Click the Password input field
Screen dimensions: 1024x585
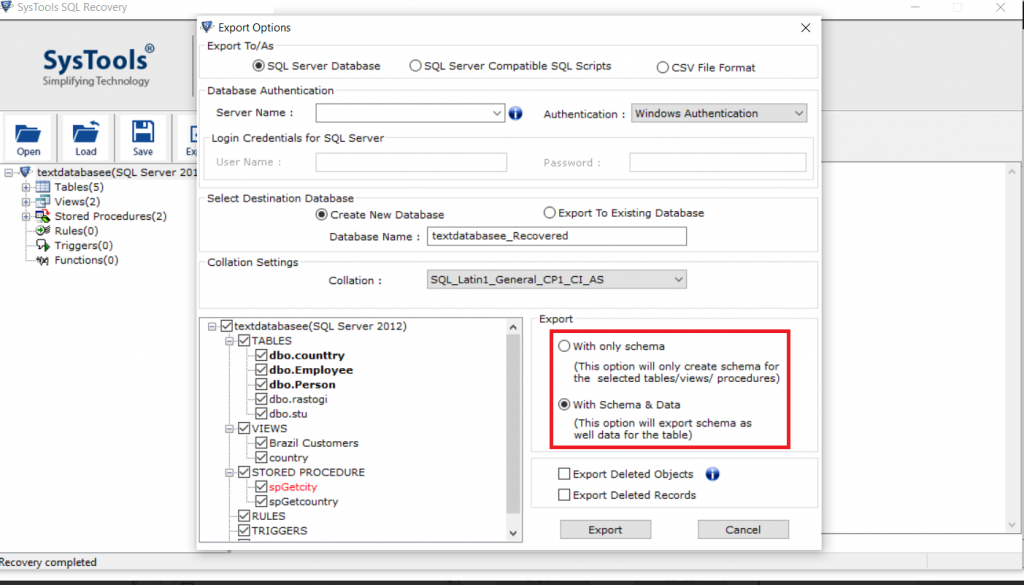point(718,162)
